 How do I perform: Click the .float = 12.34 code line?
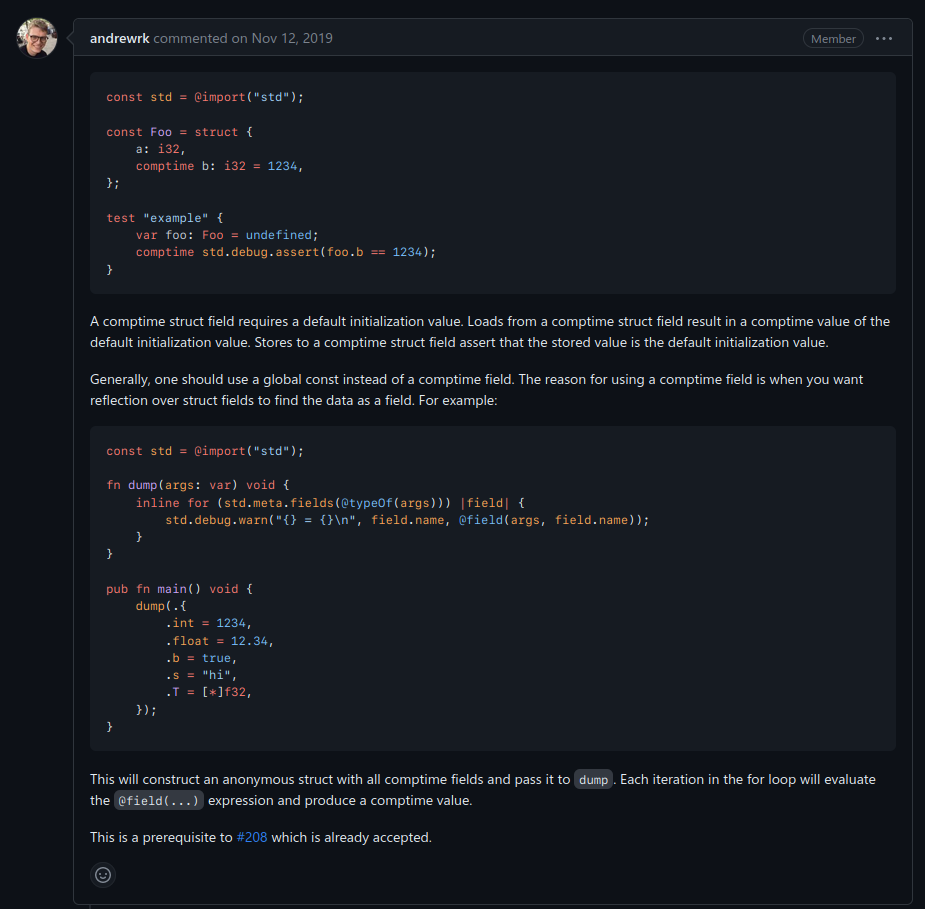(x=220, y=641)
